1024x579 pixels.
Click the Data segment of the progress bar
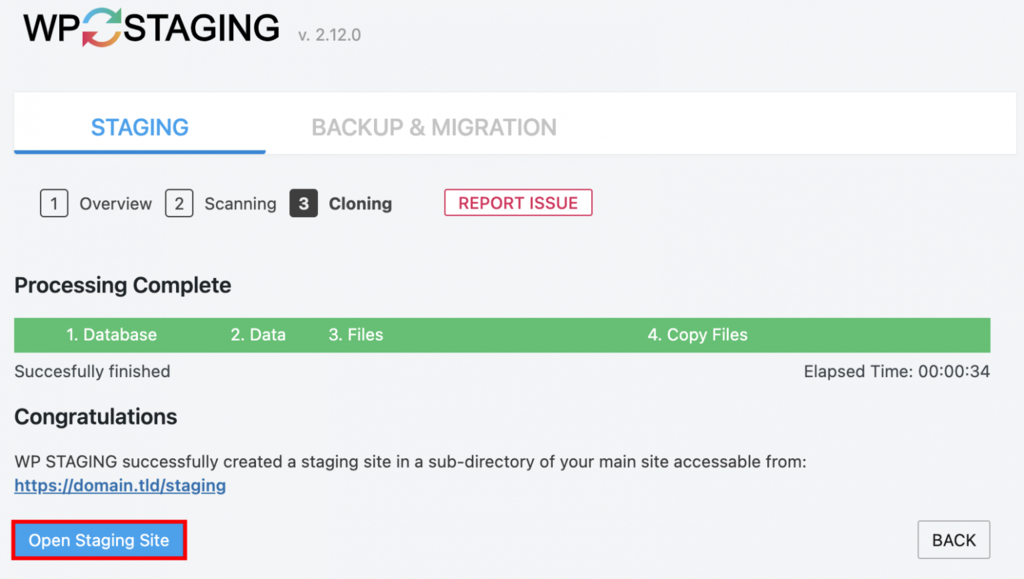click(257, 335)
